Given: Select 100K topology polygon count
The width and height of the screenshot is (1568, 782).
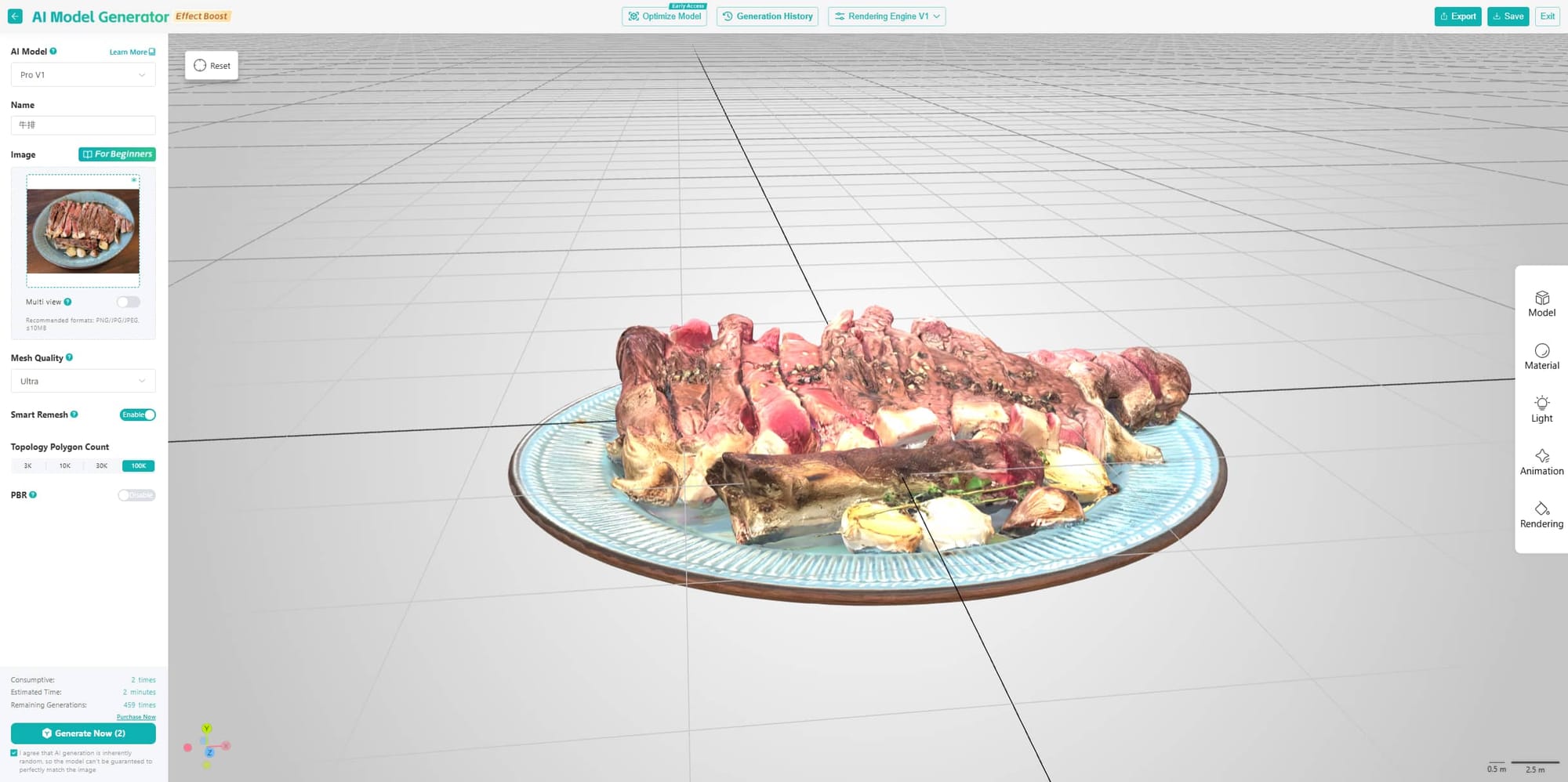Looking at the screenshot, I should pyautogui.click(x=139, y=465).
